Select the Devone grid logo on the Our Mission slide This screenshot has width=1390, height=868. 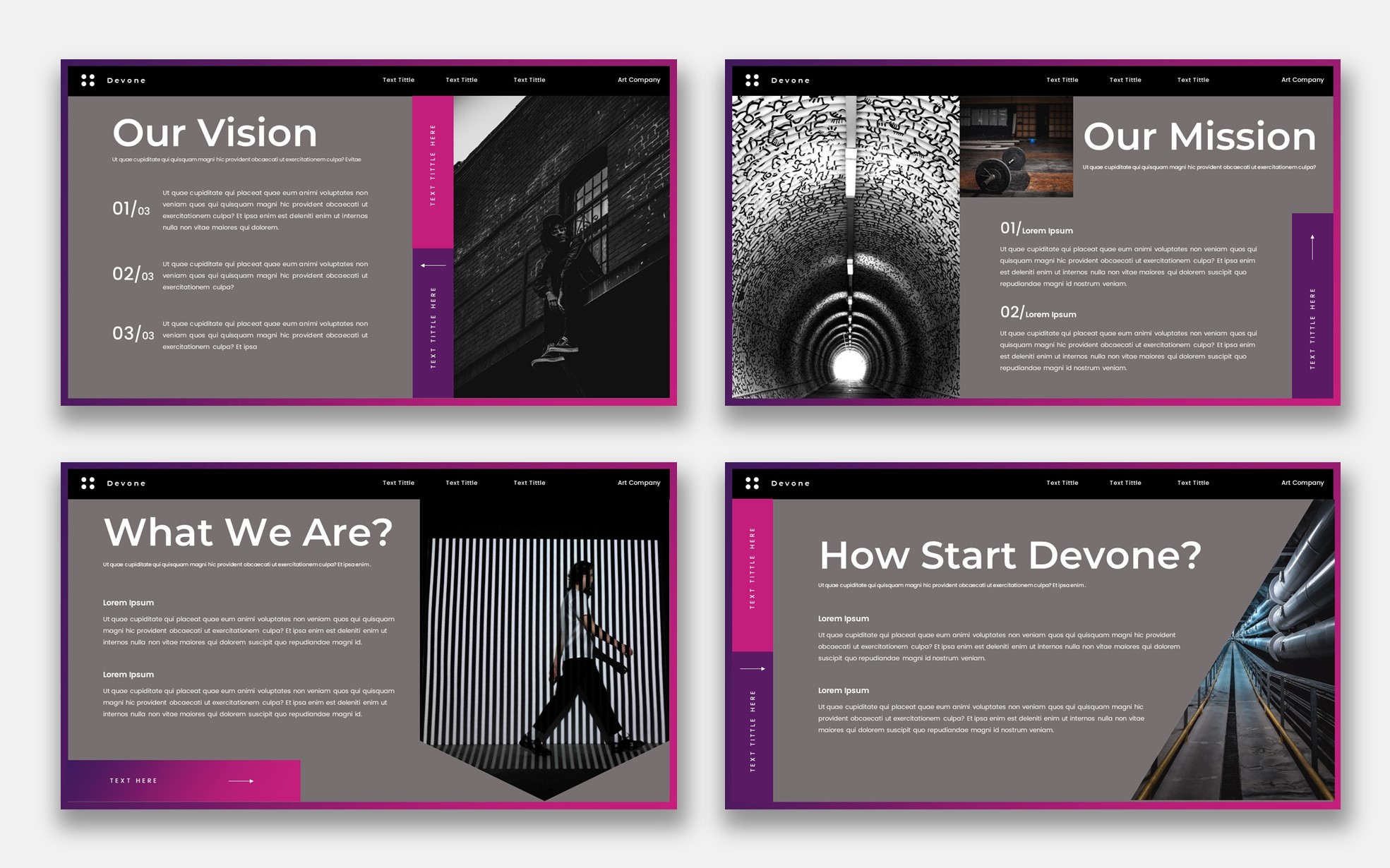[752, 80]
